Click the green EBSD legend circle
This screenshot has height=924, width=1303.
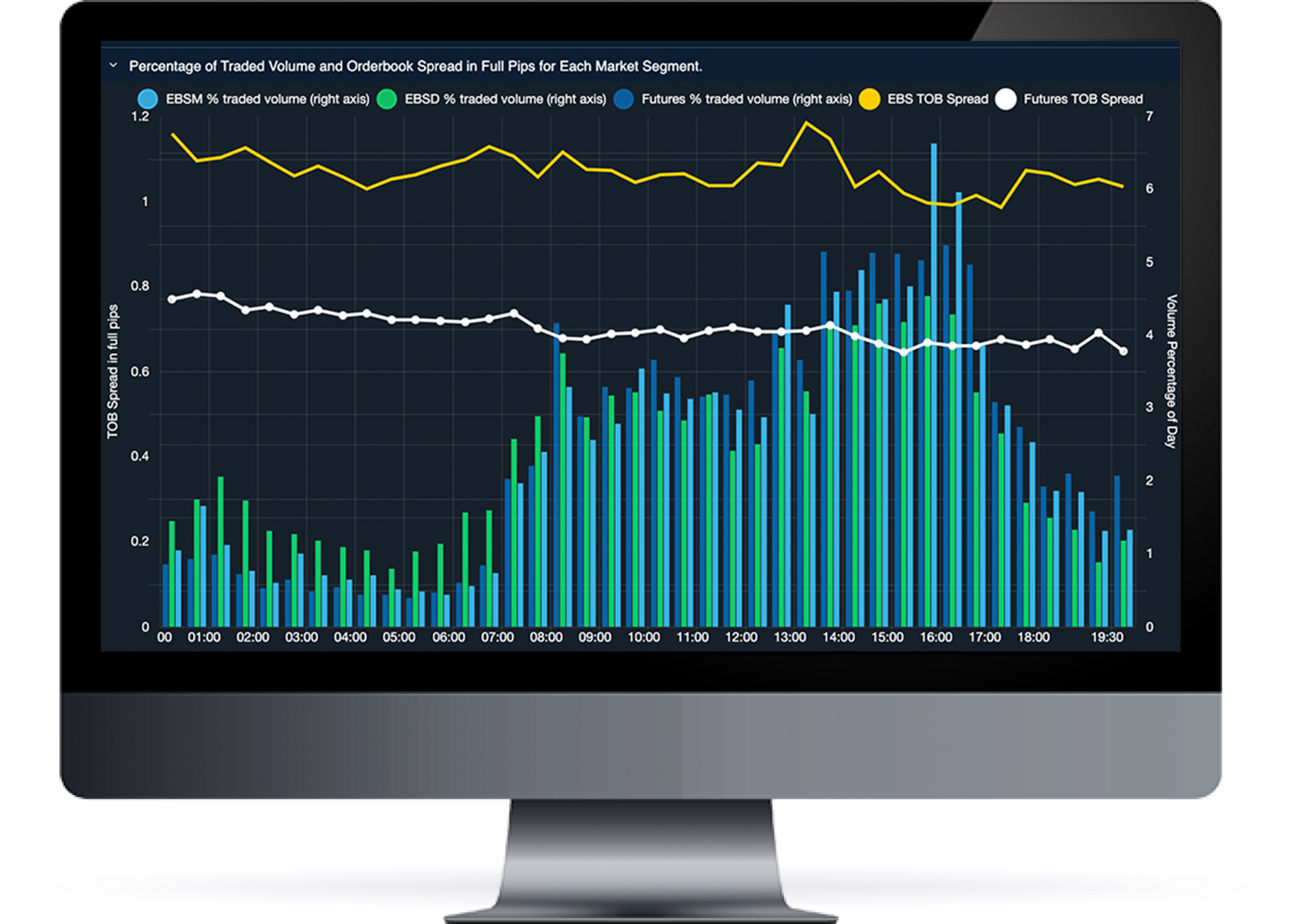(x=386, y=99)
